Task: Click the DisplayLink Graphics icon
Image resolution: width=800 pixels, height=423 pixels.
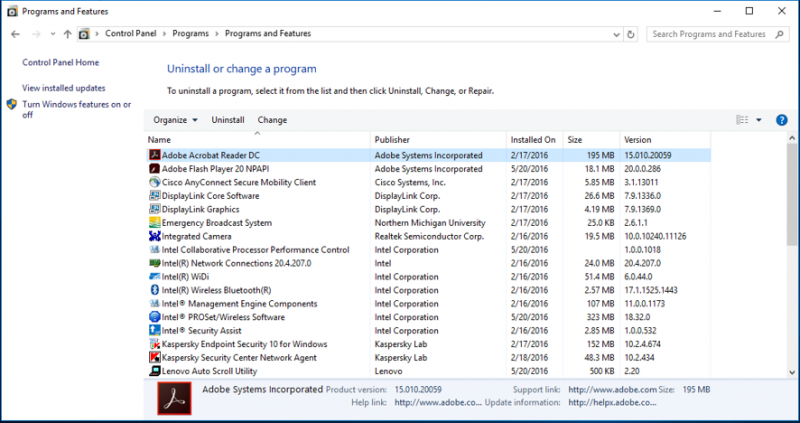Action: pos(155,209)
